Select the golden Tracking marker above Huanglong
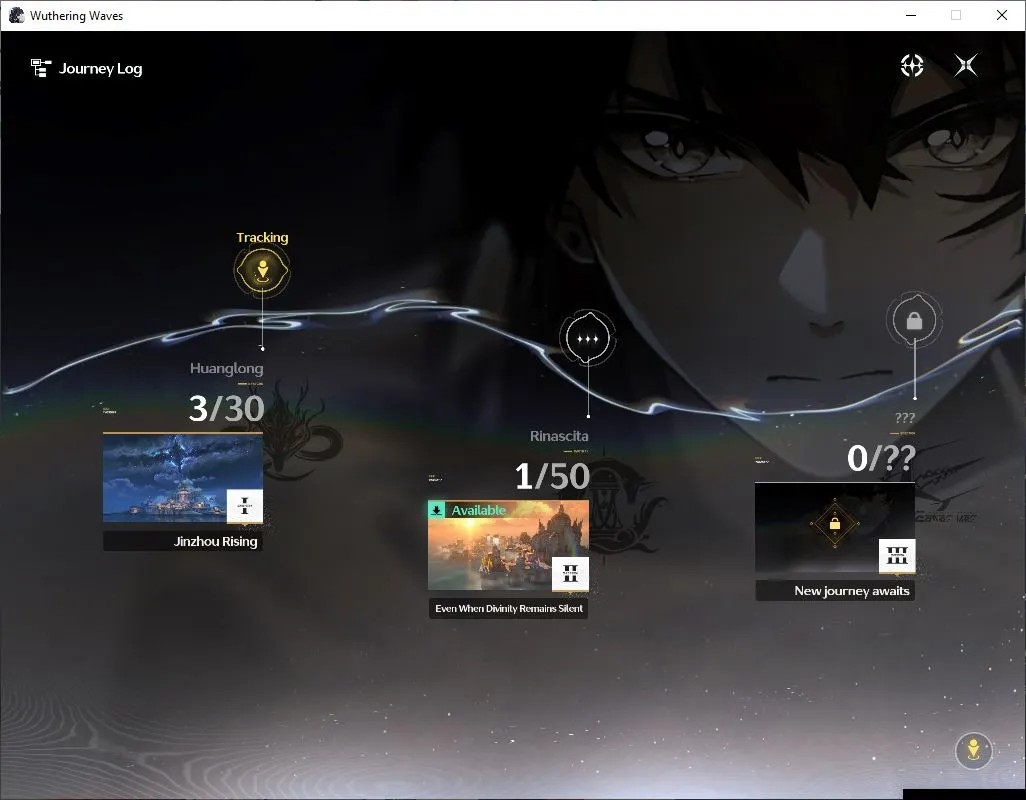The width and height of the screenshot is (1026, 800). click(x=262, y=270)
